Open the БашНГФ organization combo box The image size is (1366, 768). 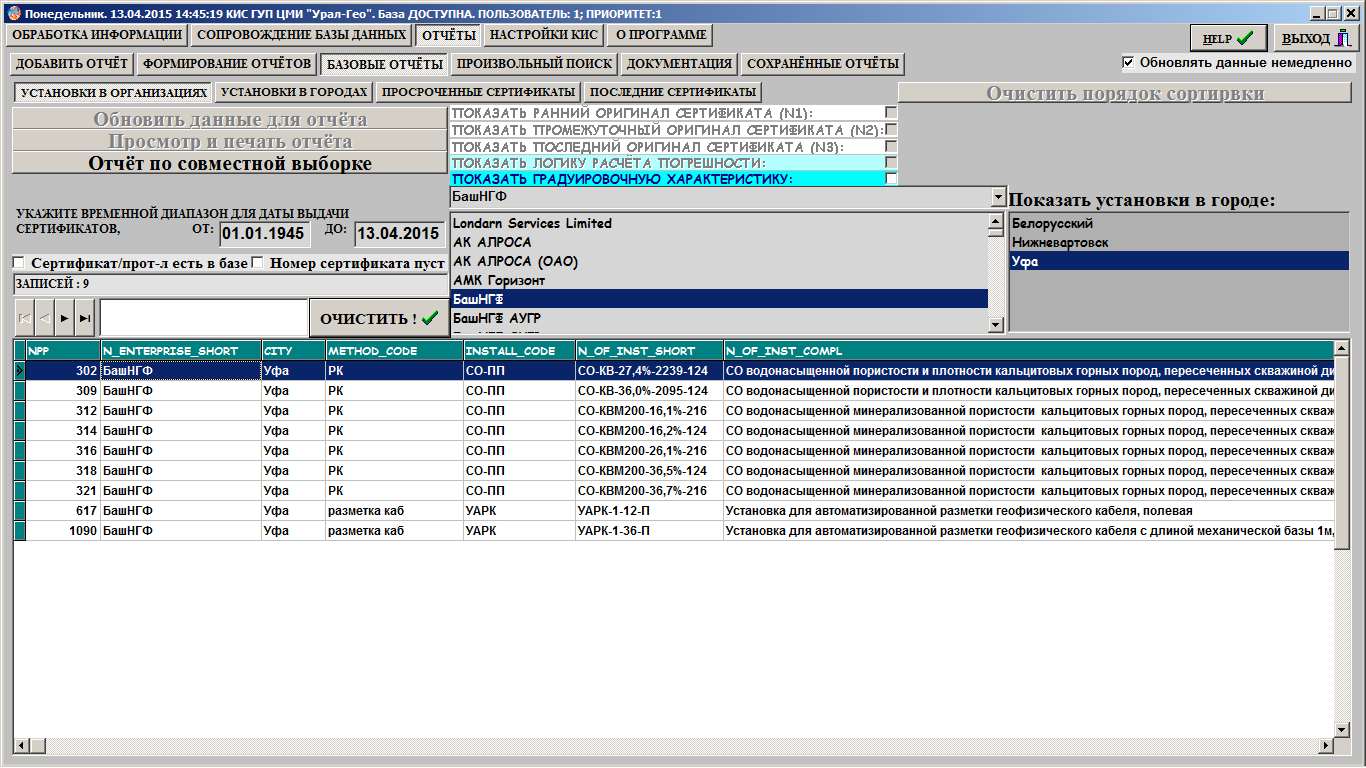tap(996, 197)
